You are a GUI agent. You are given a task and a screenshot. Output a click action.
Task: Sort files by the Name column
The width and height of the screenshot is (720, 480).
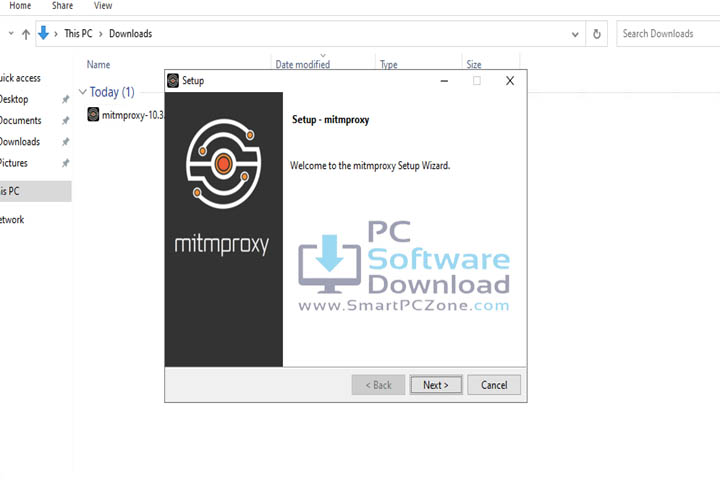[98, 64]
